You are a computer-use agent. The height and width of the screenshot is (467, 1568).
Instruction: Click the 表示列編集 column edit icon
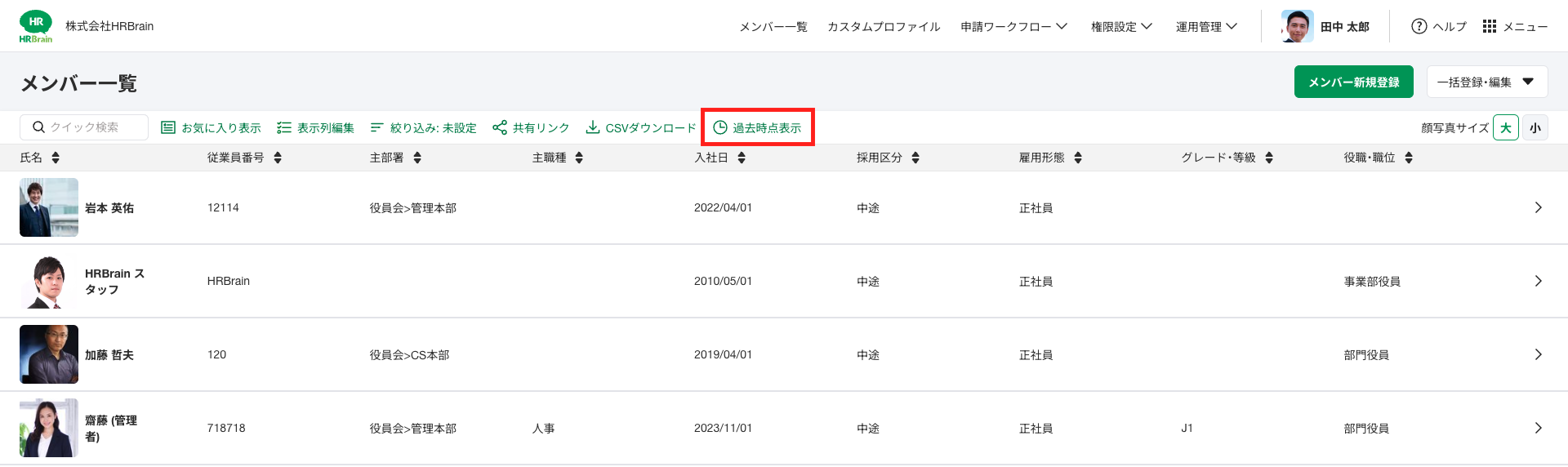[284, 127]
